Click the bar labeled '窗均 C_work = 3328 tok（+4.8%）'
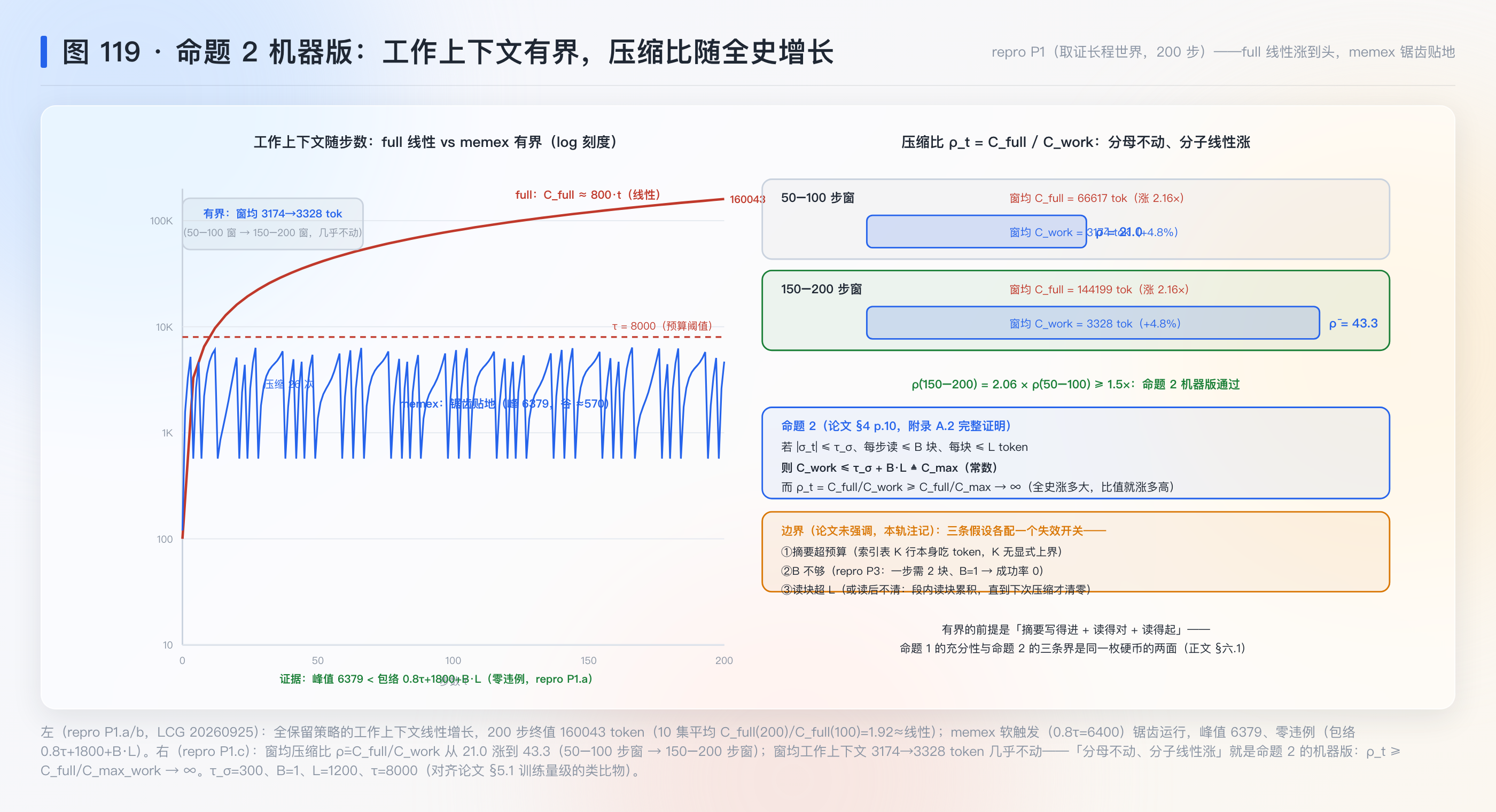The height and width of the screenshot is (812, 1496). (1093, 323)
